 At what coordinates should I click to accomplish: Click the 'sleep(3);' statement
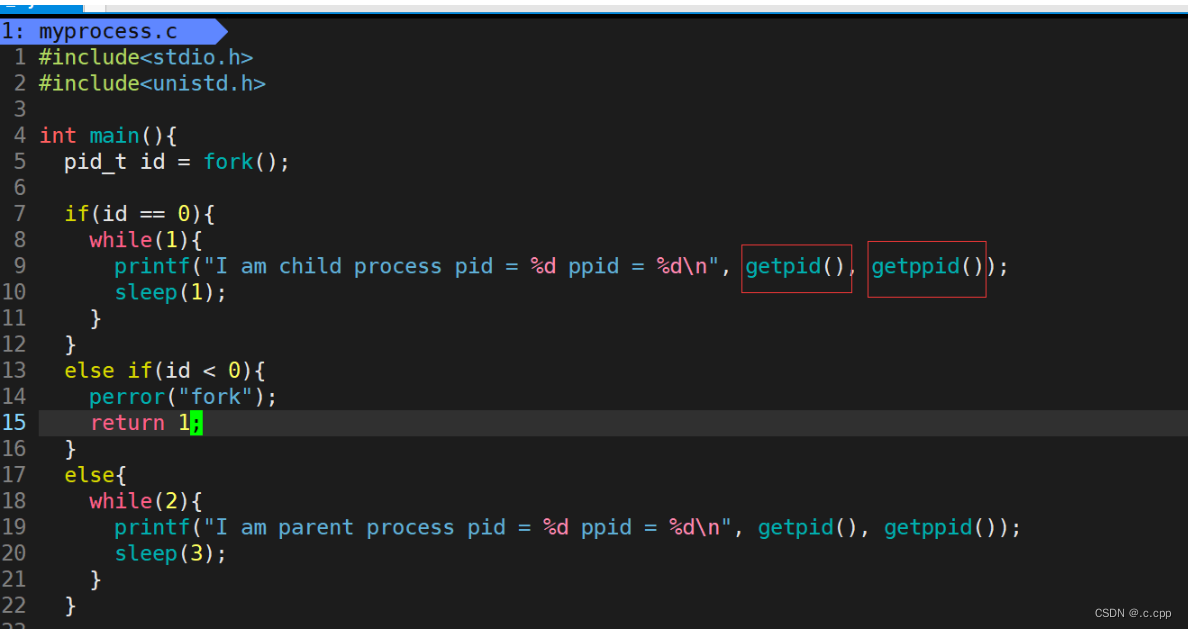170,554
